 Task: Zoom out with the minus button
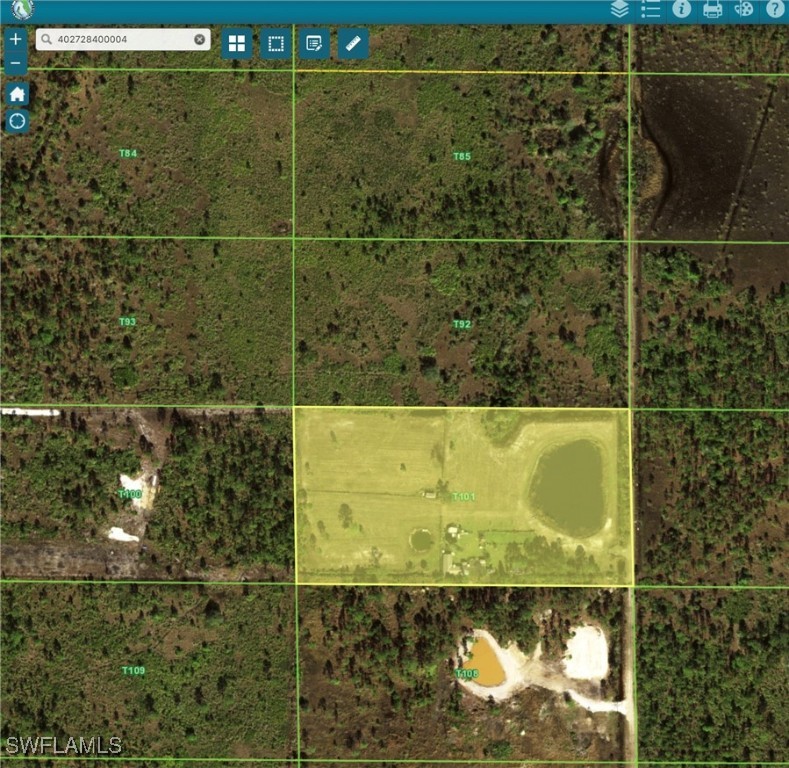16,63
